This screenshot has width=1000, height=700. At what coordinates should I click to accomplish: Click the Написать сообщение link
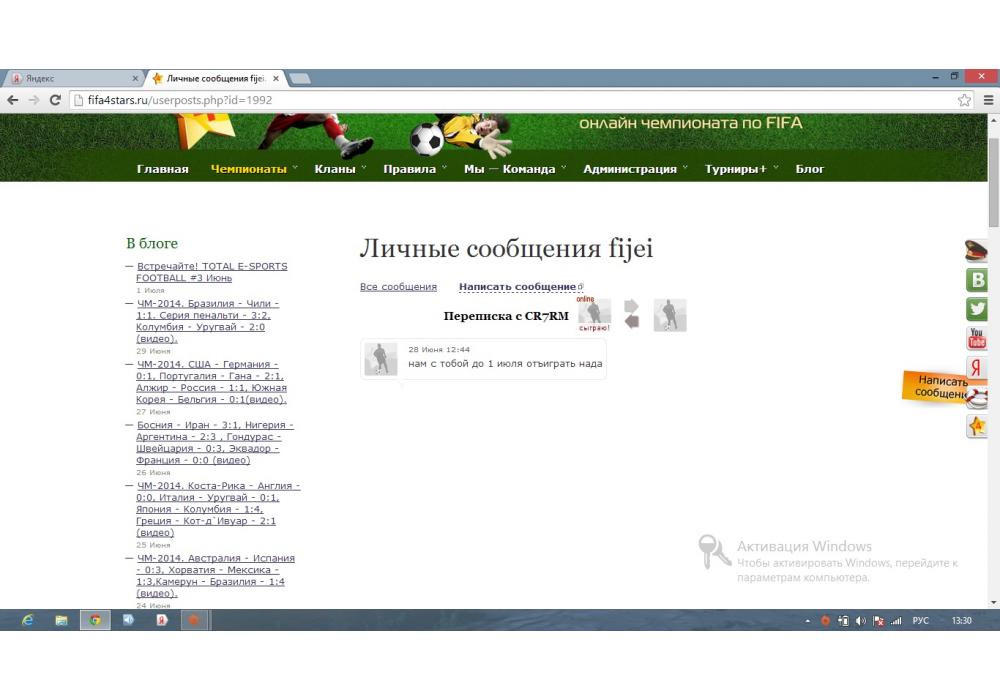[517, 287]
